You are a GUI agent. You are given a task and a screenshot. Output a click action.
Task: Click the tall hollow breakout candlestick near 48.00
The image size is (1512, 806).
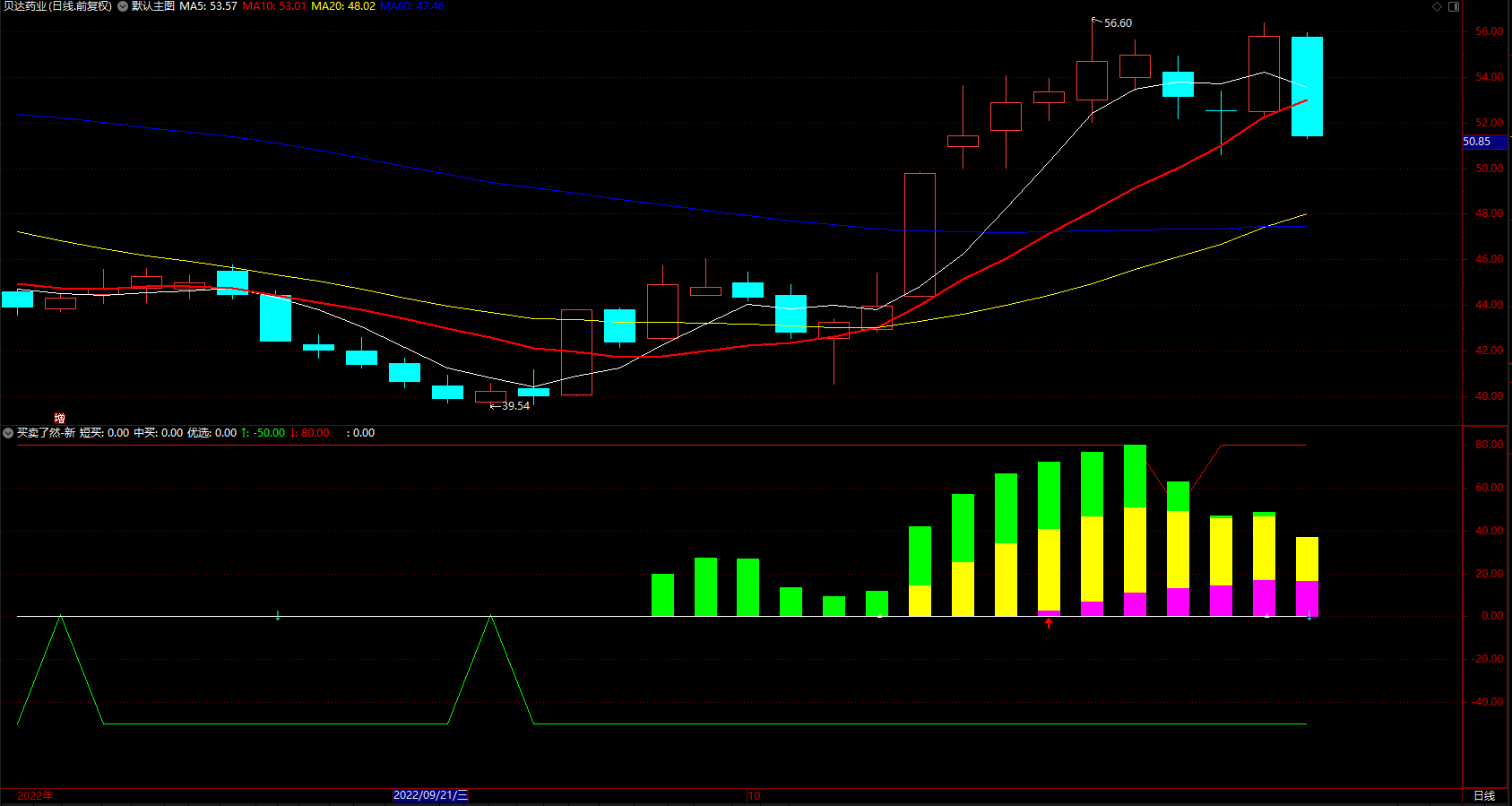920,235
